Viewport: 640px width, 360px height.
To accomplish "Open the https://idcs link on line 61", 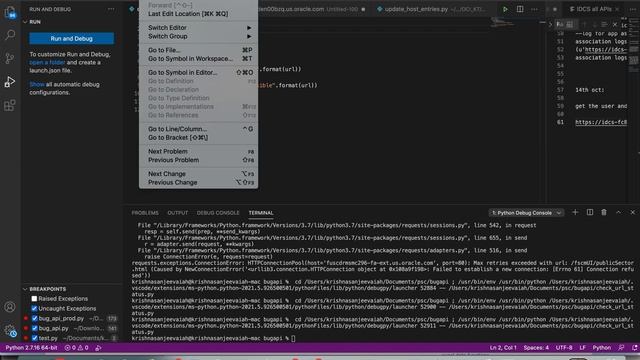I will tap(601, 122).
